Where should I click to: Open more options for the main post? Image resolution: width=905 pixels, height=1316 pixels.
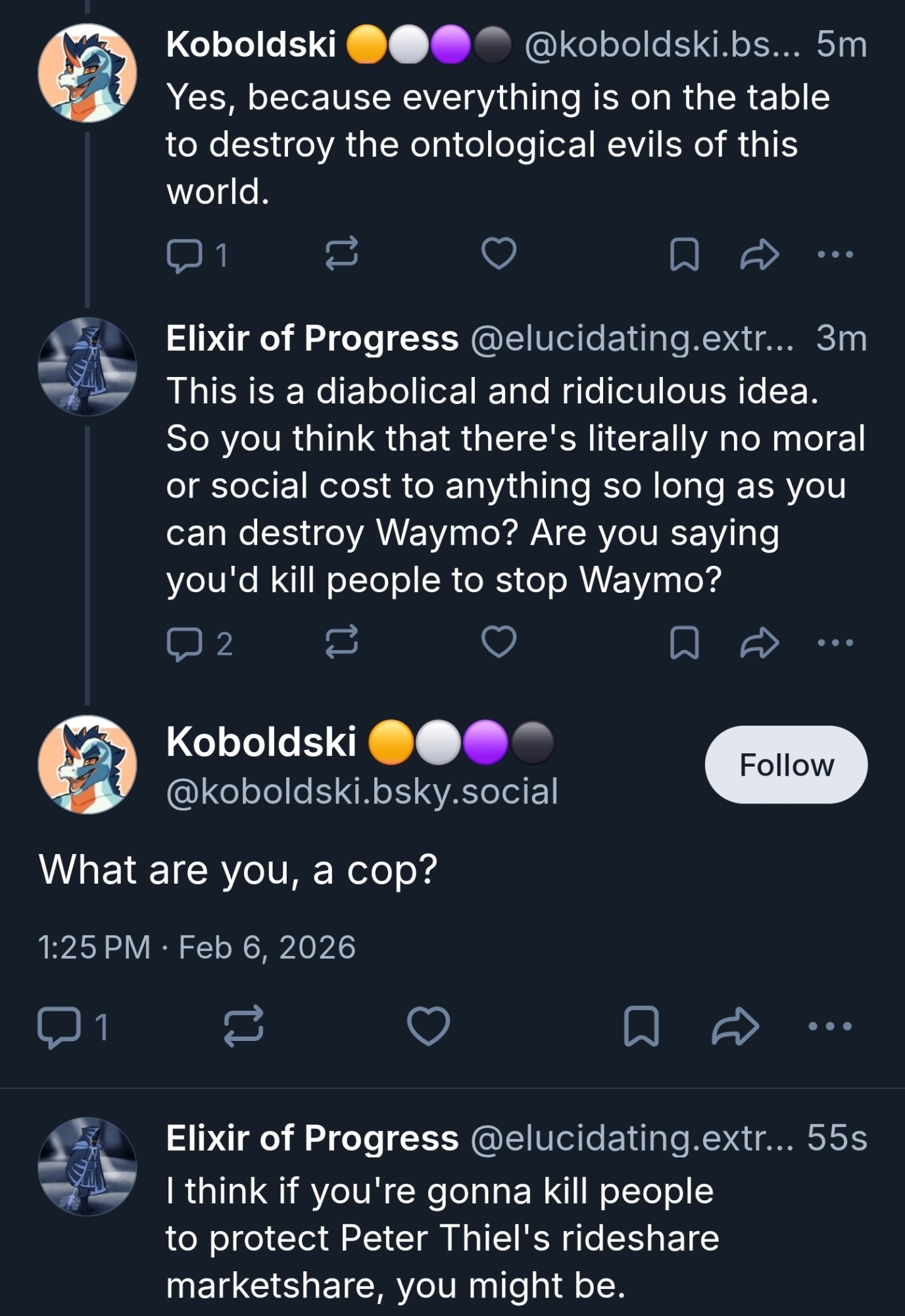pyautogui.click(x=830, y=1026)
